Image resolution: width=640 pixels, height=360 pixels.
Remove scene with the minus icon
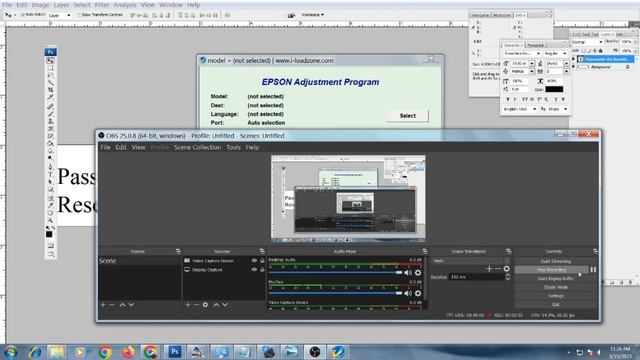point(111,304)
